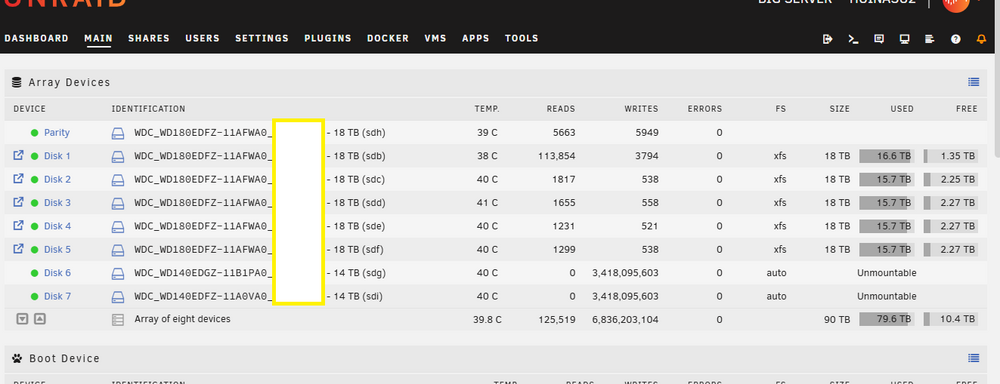Click the green status dot for Disk 6
Viewport: 1000px width, 384px height.
click(x=34, y=273)
